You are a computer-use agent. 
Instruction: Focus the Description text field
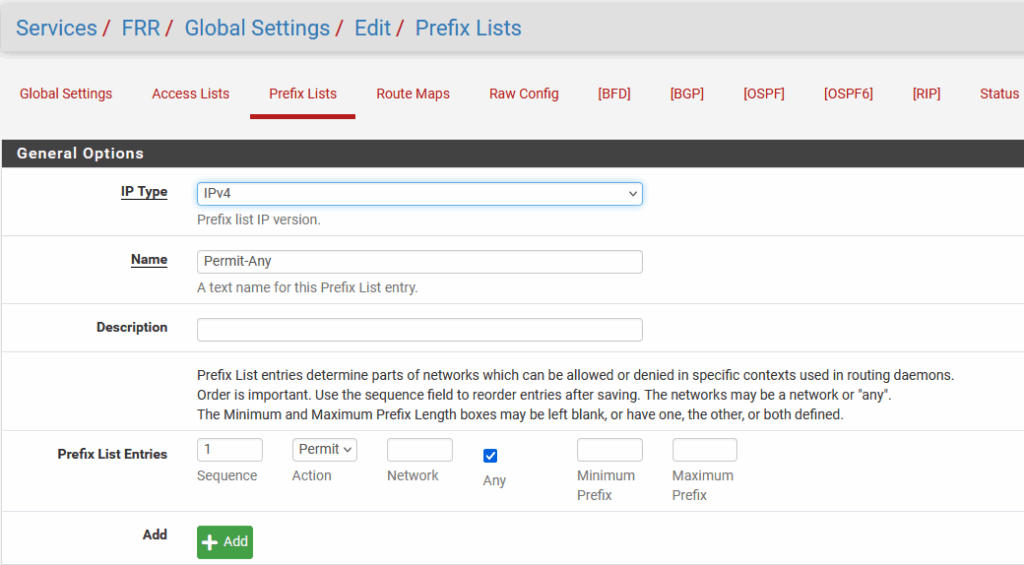(x=419, y=330)
